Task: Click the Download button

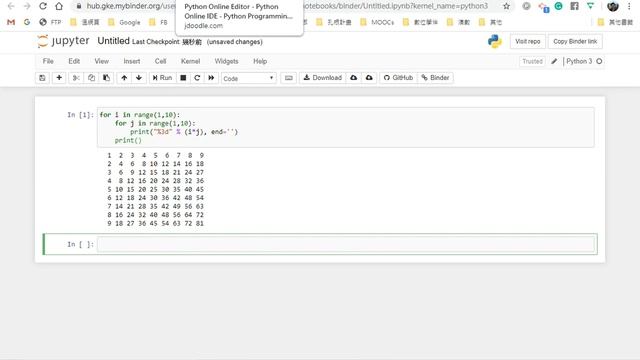Action: [x=322, y=78]
